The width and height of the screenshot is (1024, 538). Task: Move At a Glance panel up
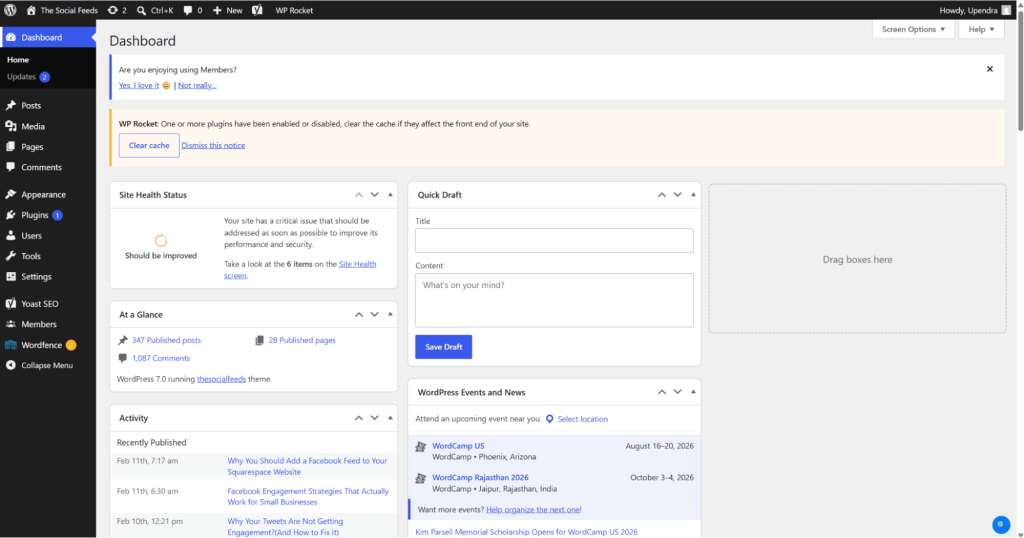[359, 314]
